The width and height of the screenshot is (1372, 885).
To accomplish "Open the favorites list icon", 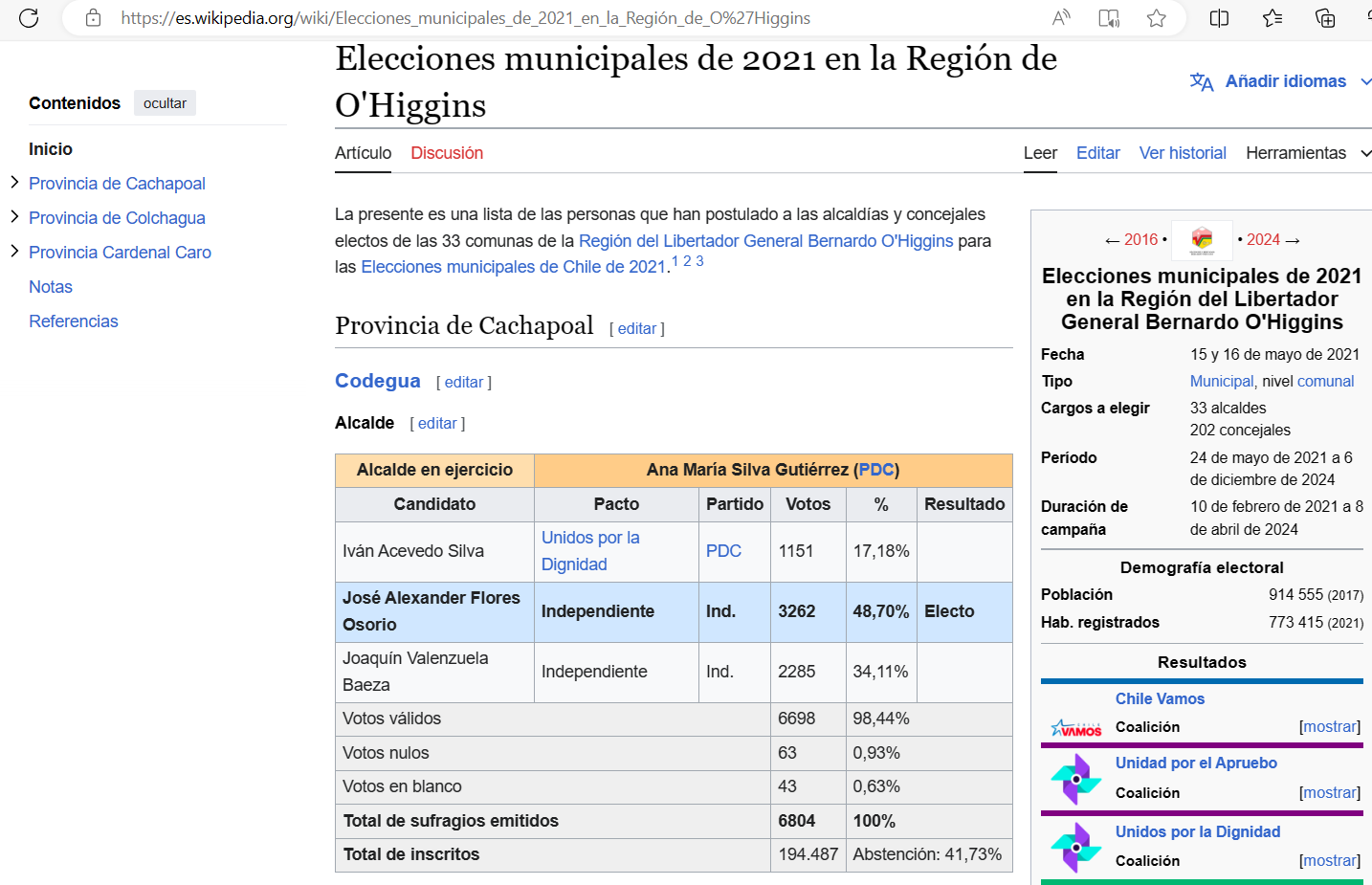I will click(x=1272, y=18).
